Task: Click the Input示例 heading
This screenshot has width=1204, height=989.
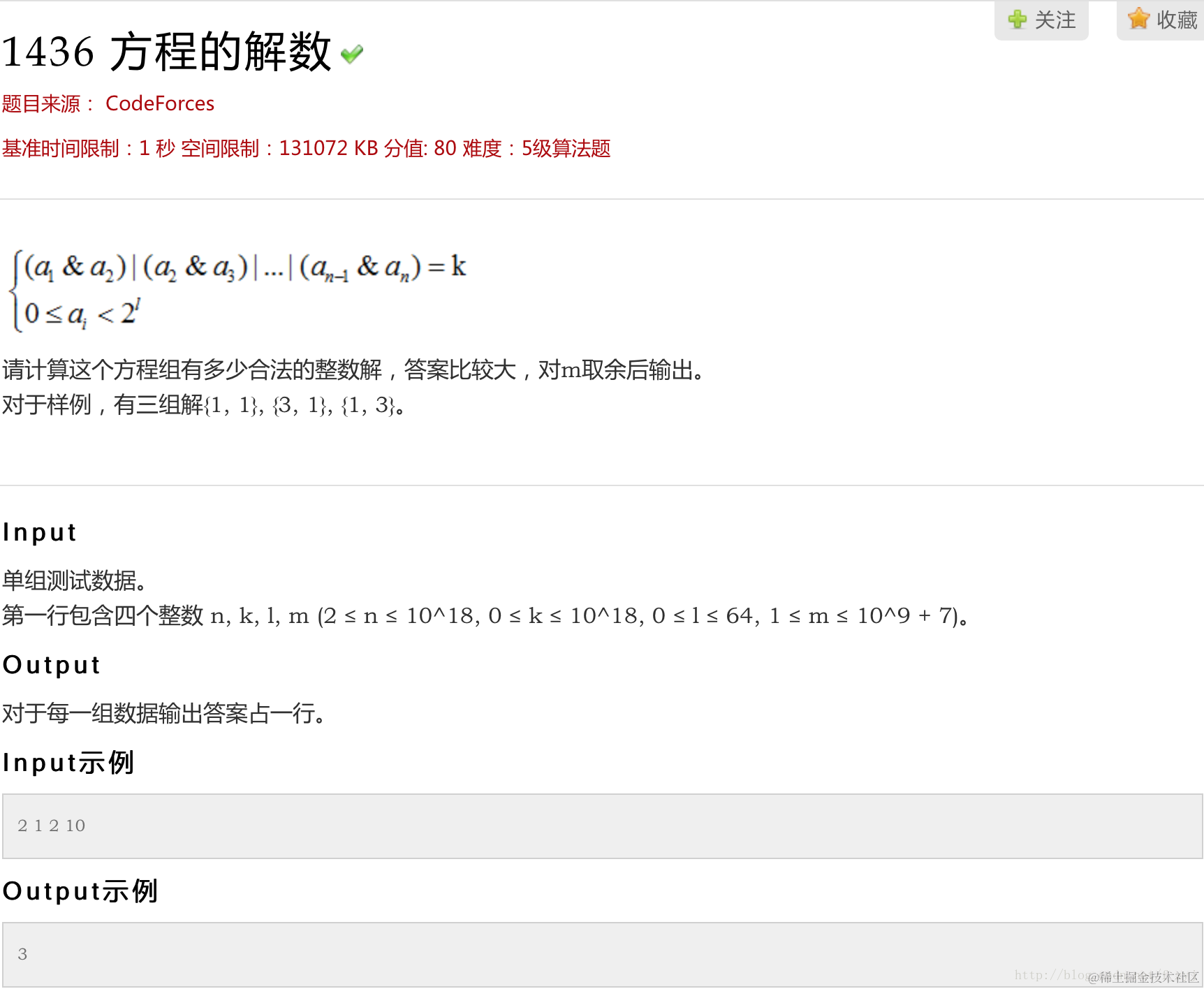Action: [68, 763]
